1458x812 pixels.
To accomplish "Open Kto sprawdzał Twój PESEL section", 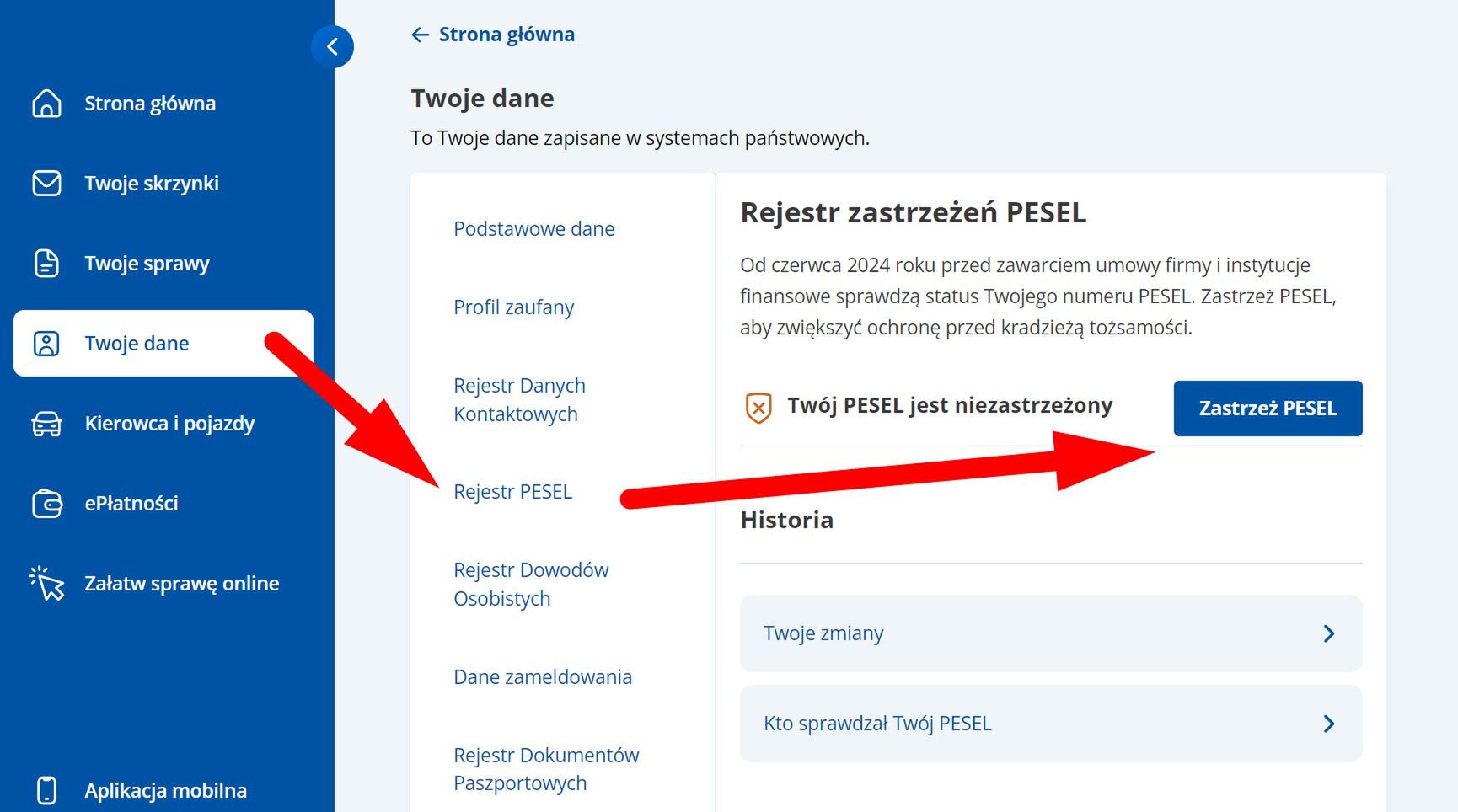I will 1050,723.
